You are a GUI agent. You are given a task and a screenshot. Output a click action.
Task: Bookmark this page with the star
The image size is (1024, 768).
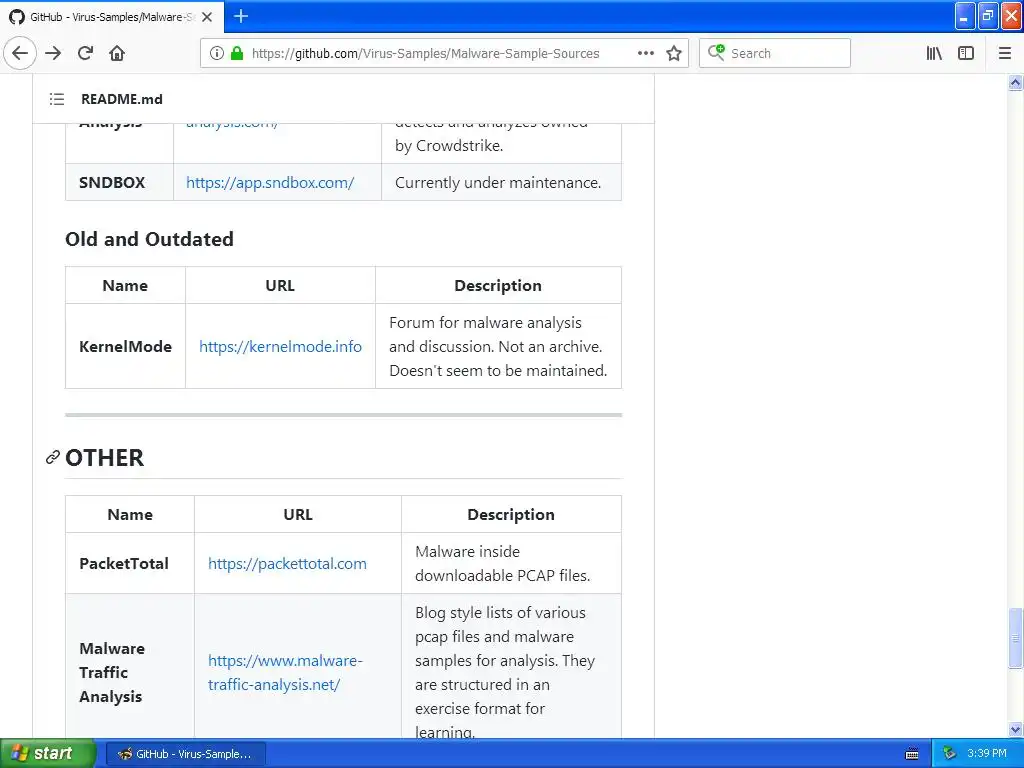674,53
